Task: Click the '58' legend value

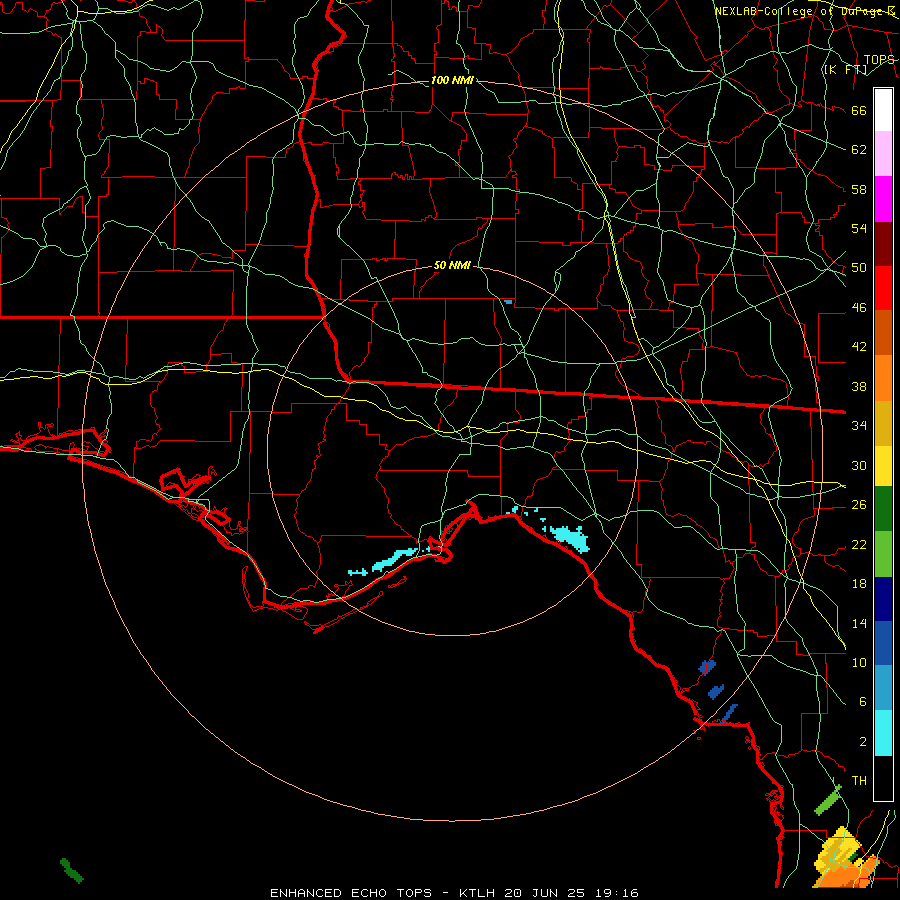Action: 859,189
